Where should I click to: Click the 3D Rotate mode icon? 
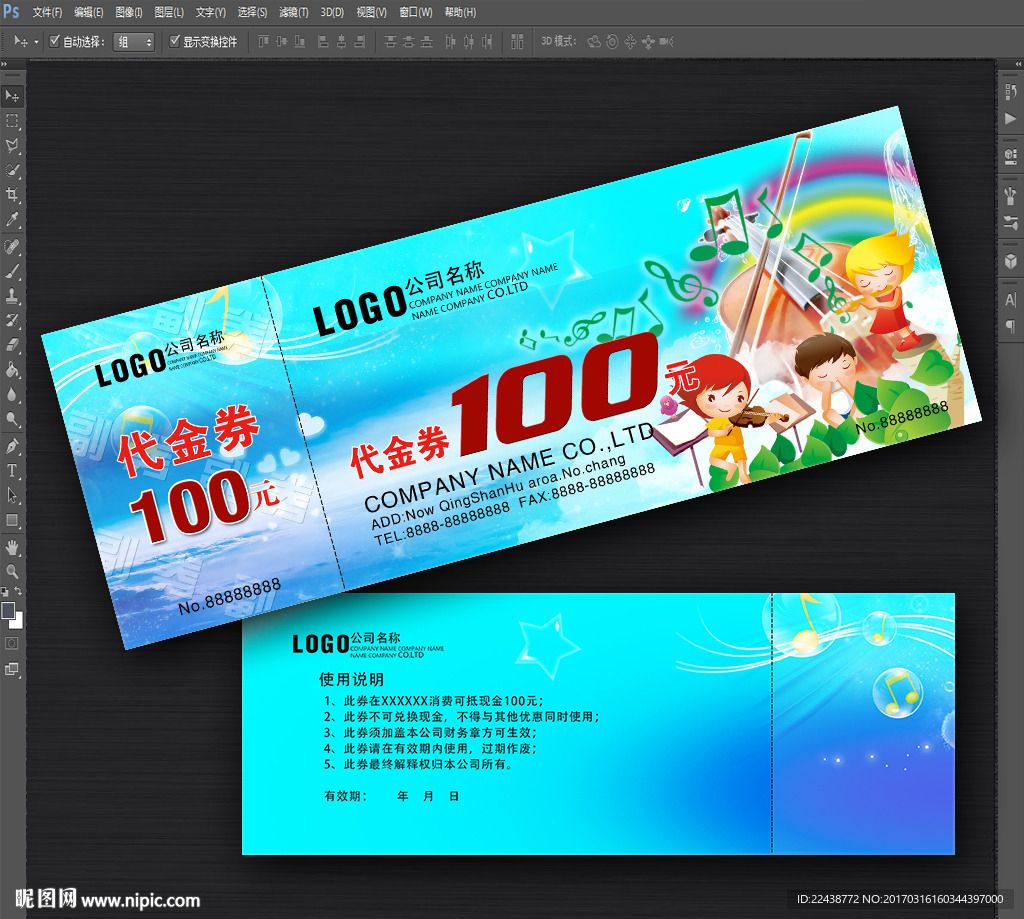point(594,42)
